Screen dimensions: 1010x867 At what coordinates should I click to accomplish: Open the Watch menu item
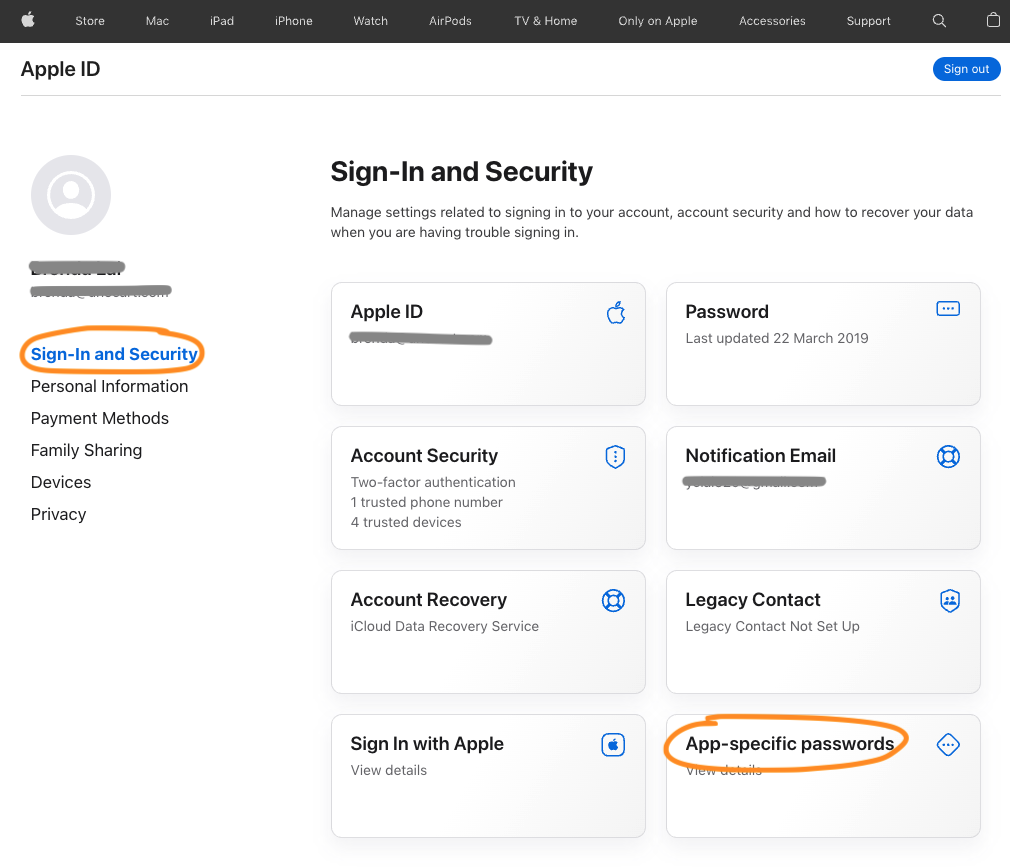tap(370, 21)
